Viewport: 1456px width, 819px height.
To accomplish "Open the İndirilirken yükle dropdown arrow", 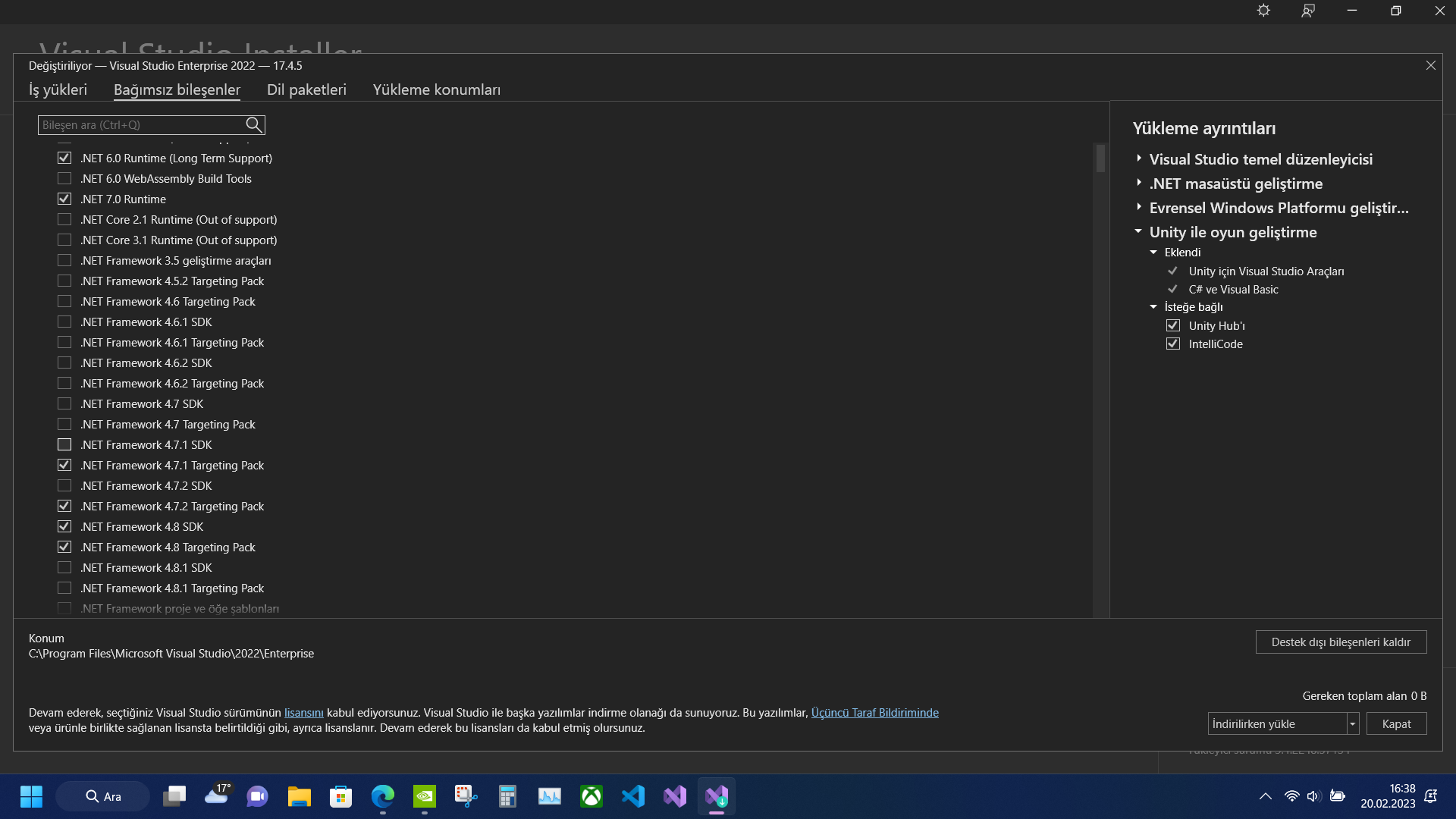I will coord(1352,724).
